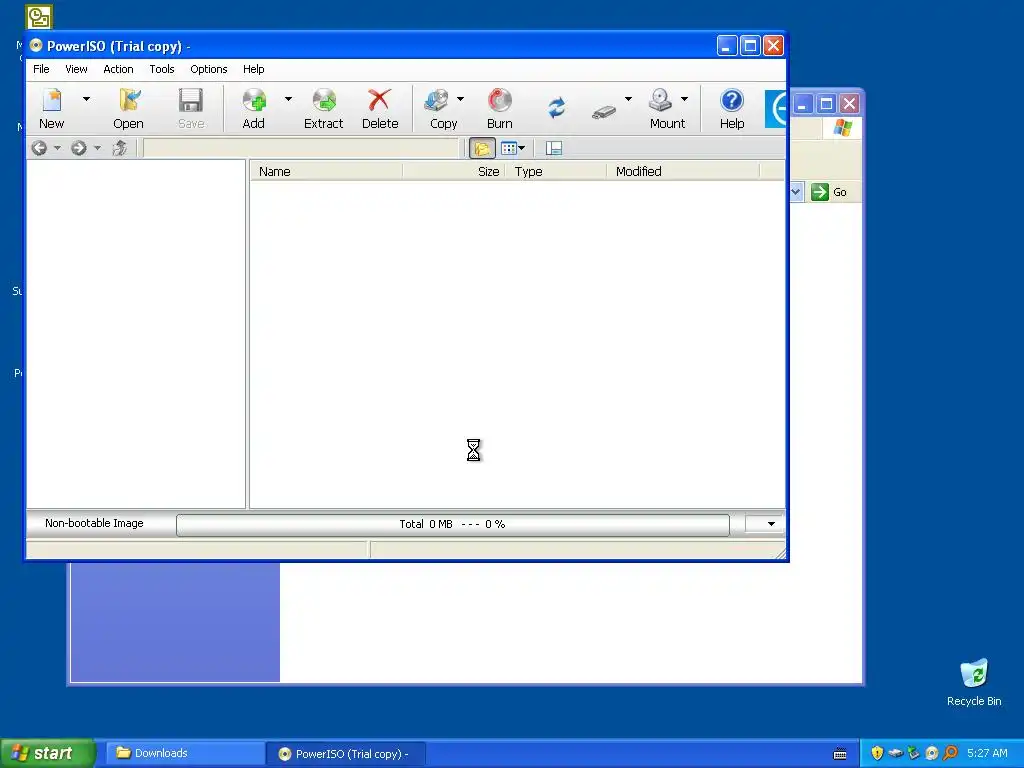Screen dimensions: 1024x768
Task: Click the properties pane layout icon
Action: 554,148
